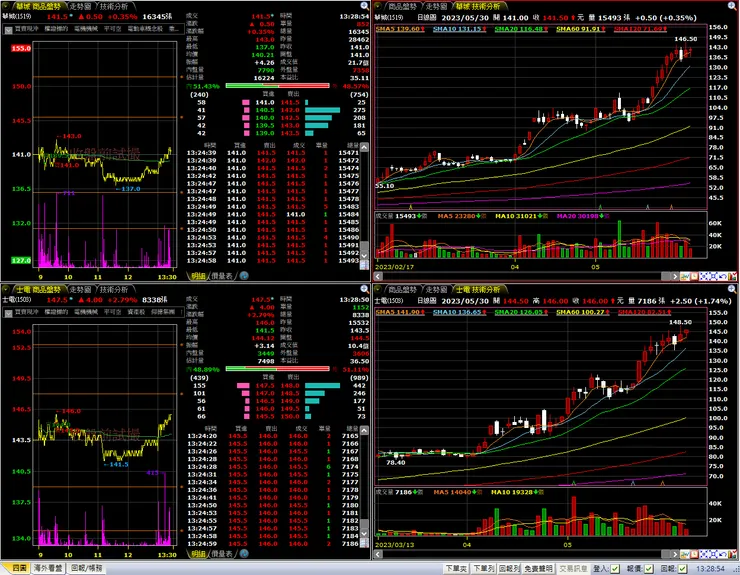This screenshot has width=740, height=575.
Task: Click the 下單列 button
Action: (483, 569)
